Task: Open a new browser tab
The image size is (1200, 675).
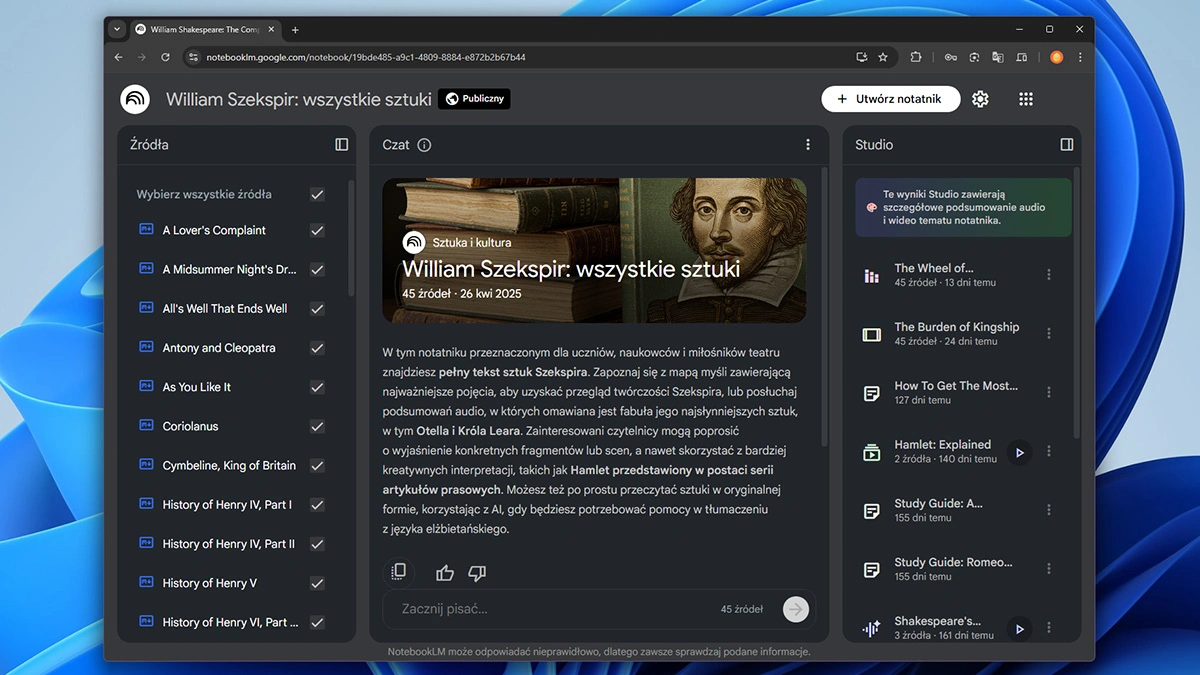Action: click(295, 30)
